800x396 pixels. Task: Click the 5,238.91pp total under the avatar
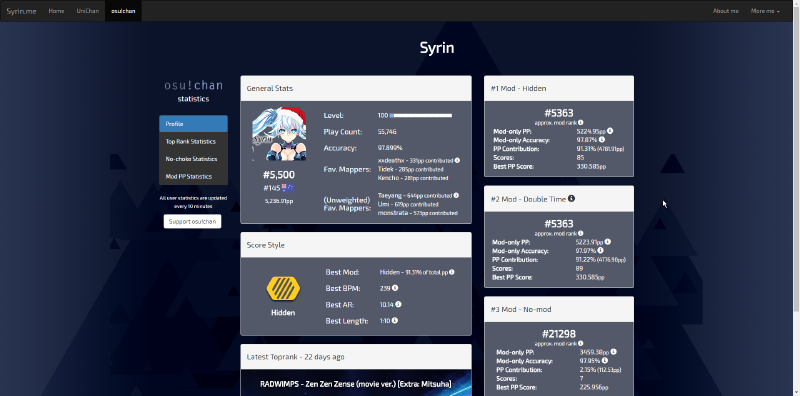click(279, 201)
